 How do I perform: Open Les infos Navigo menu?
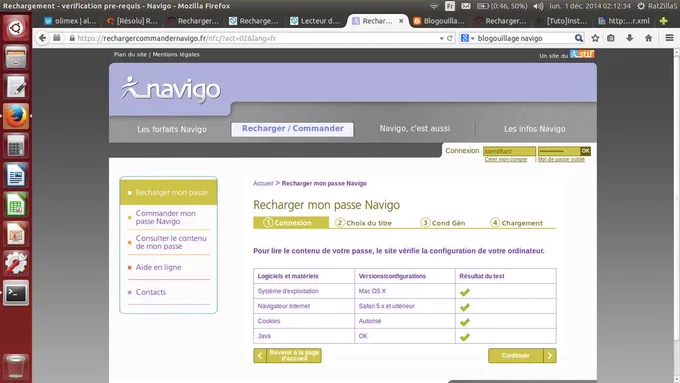(534, 129)
